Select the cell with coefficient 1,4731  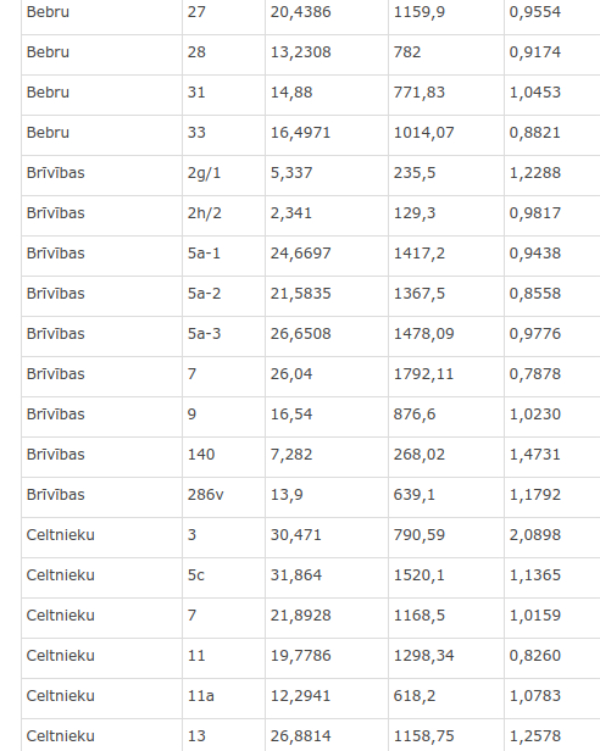click(x=552, y=455)
